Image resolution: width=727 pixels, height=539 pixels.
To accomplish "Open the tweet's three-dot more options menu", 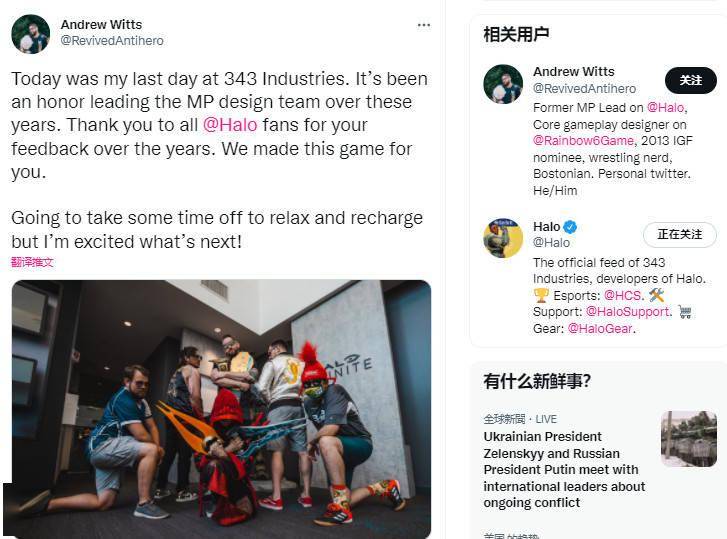I will [x=424, y=25].
